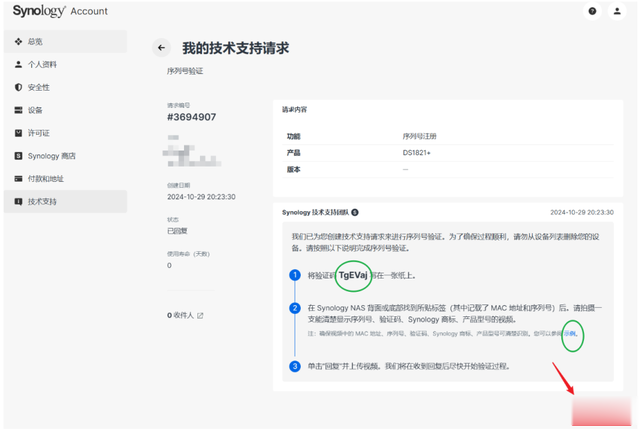Open the 示例 example link

pos(570,333)
